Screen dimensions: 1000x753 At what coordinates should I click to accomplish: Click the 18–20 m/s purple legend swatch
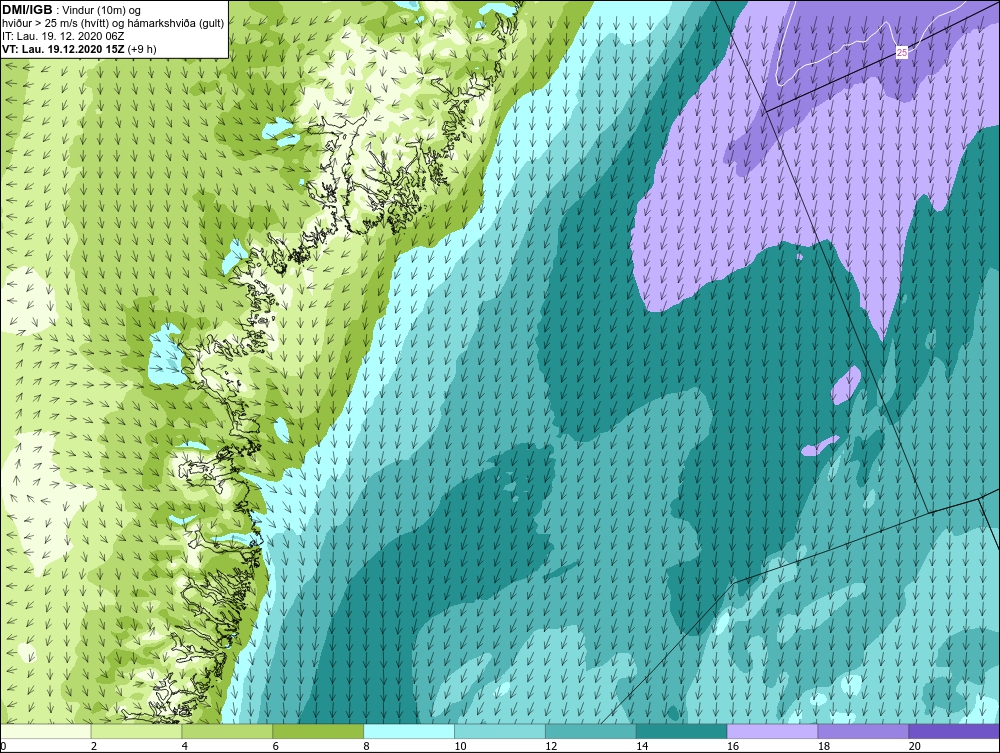click(864, 731)
